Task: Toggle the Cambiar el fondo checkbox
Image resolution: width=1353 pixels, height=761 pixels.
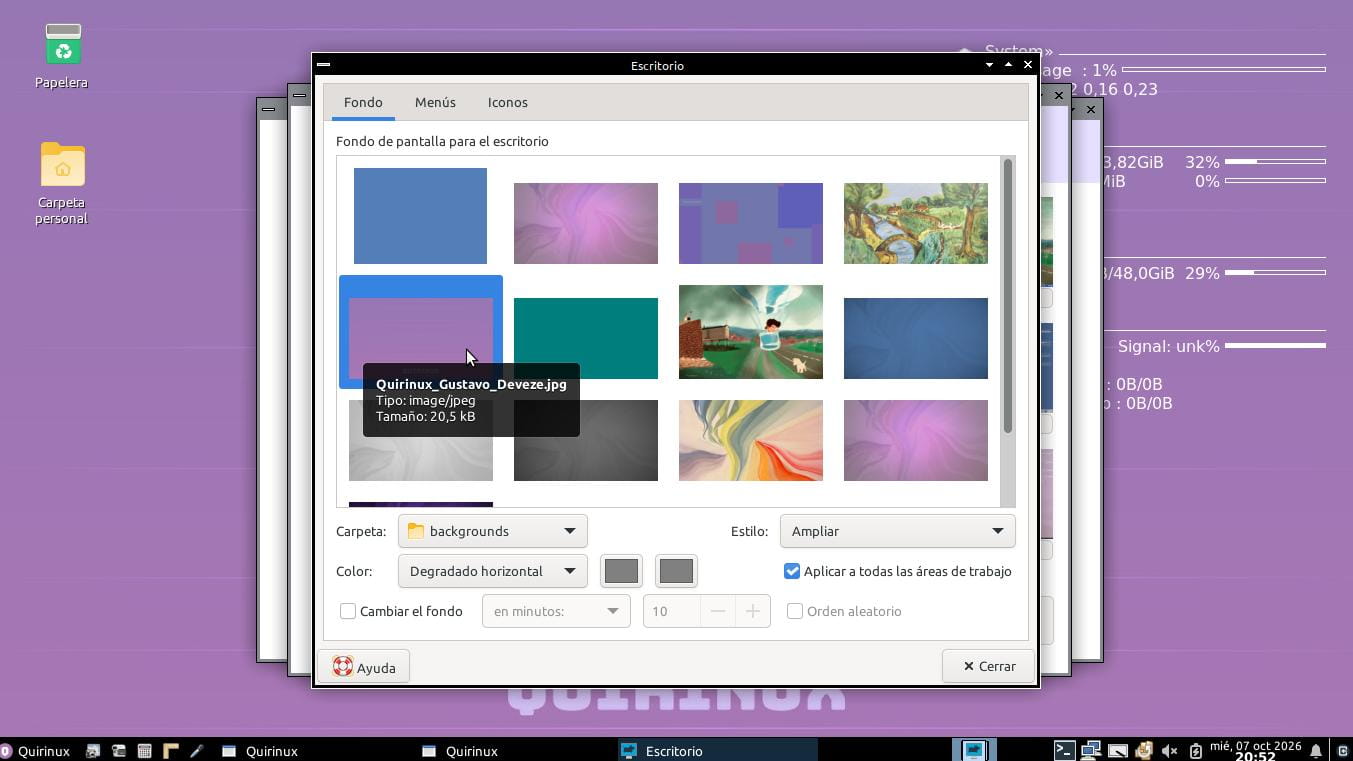Action: click(348, 611)
